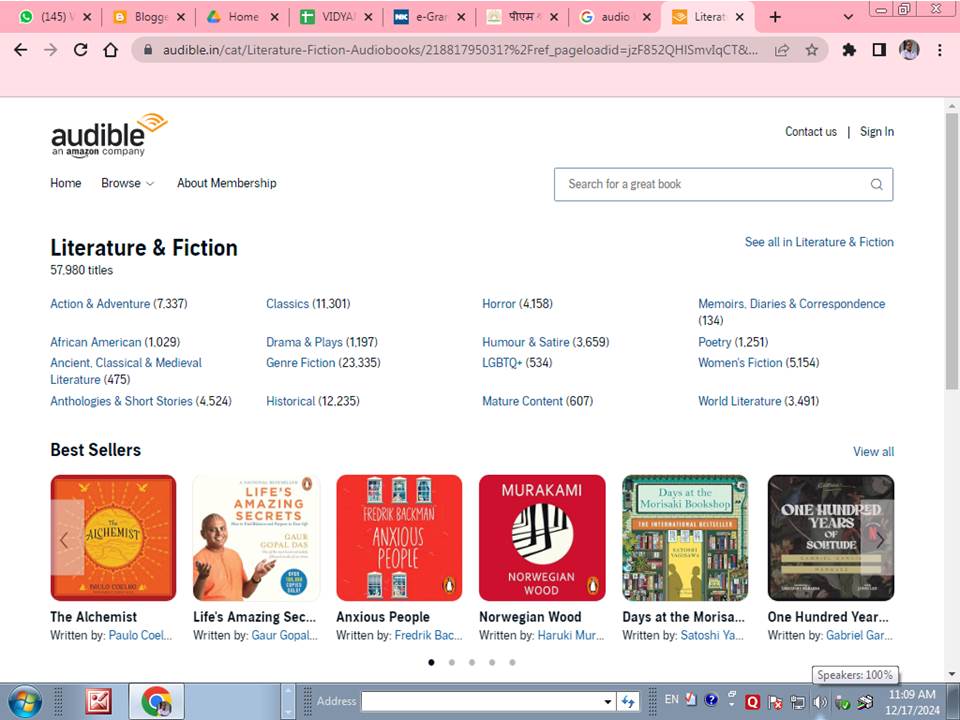Select the fifth carousel page dot
Image resolution: width=960 pixels, height=720 pixels.
tap(512, 662)
